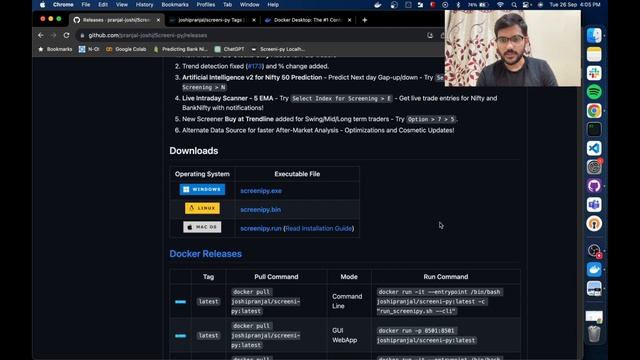Viewport: 640px width, 360px height.
Task: Close the Releases GitHub tab
Action: (x=158, y=20)
